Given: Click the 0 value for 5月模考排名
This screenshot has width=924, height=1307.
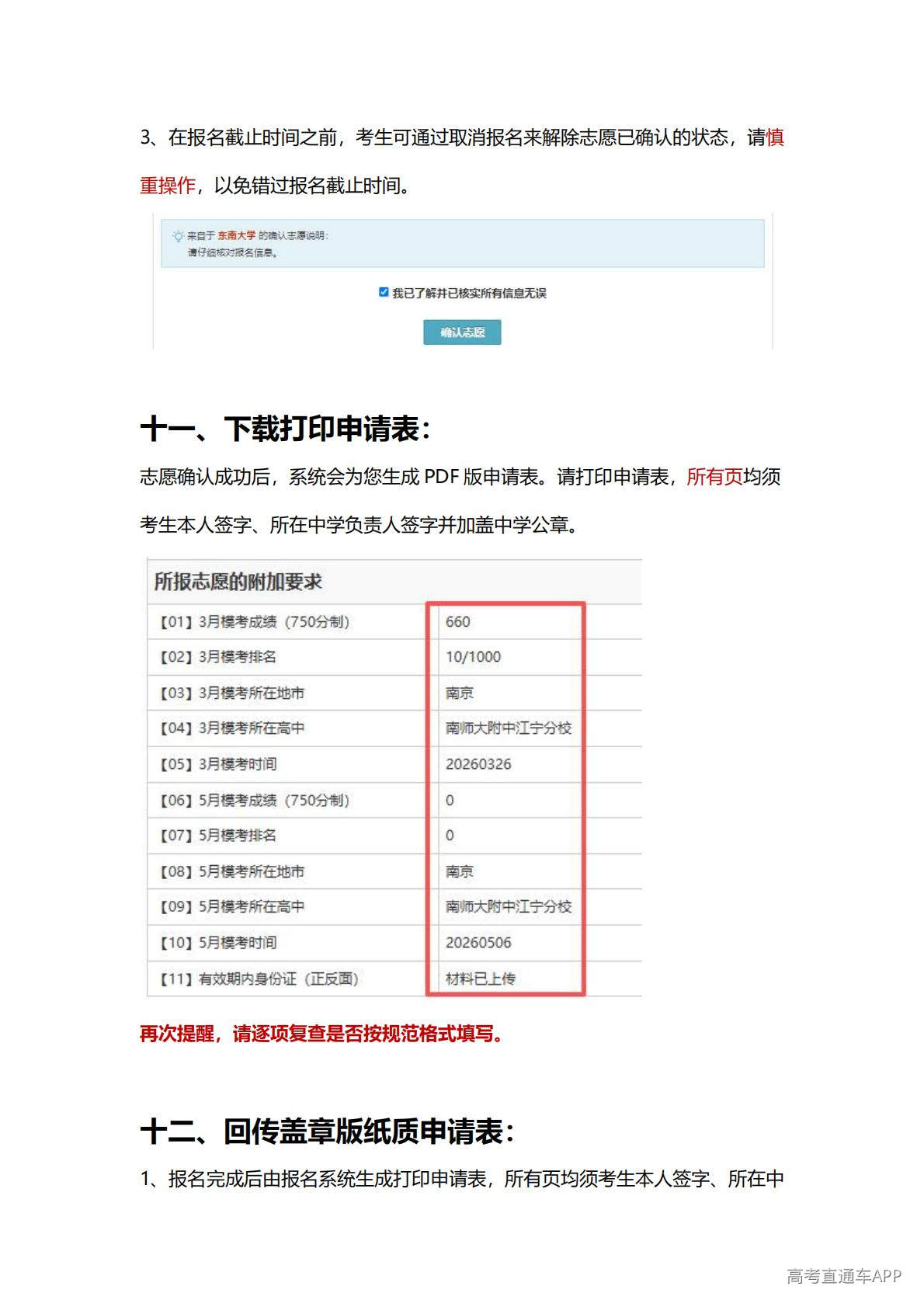Looking at the screenshot, I should pyautogui.click(x=450, y=836).
